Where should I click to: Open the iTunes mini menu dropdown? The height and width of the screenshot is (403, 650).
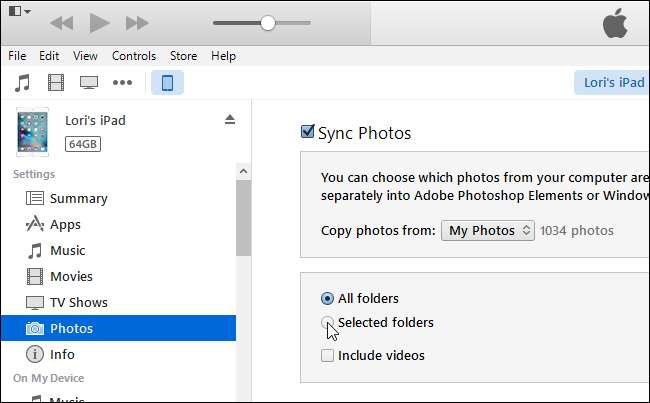click(20, 12)
